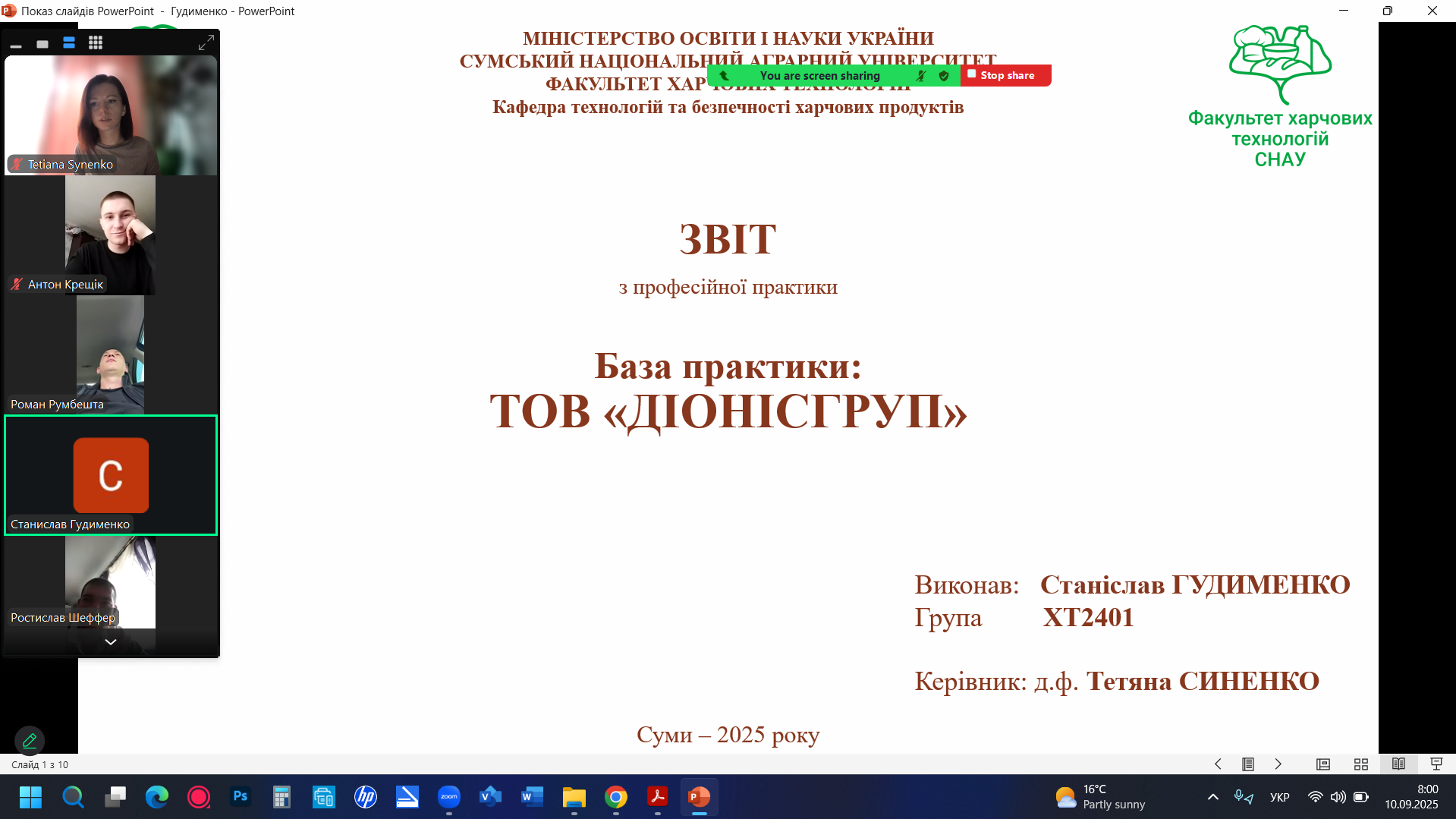1456x819 pixels.
Task: Switch to the Zoom app on taskbar
Action: (449, 797)
